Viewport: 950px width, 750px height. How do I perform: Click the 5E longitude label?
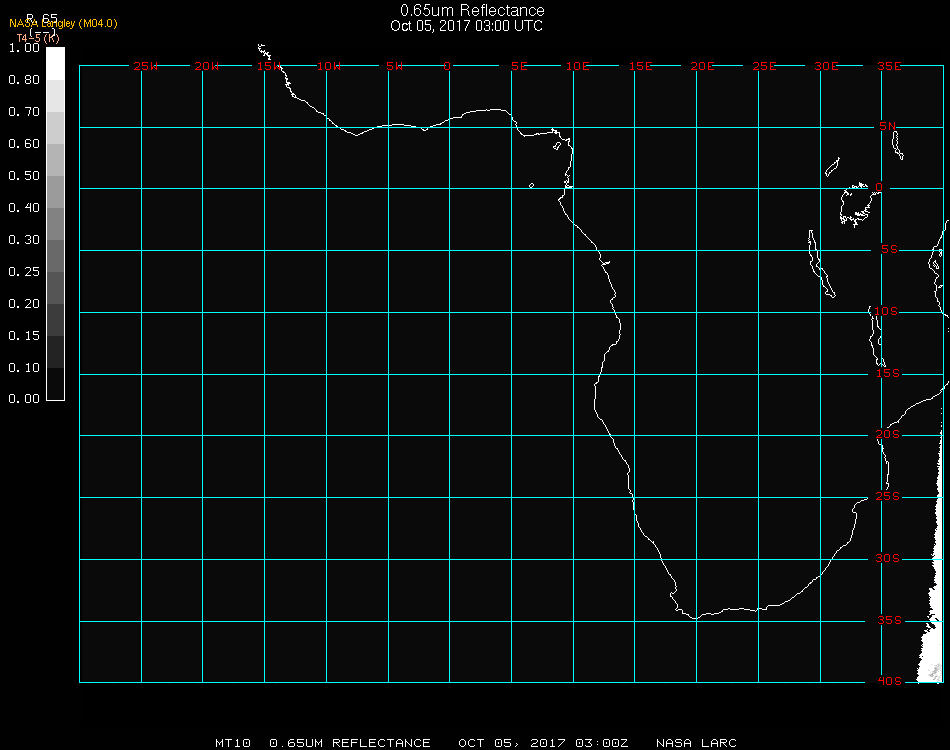coord(519,66)
